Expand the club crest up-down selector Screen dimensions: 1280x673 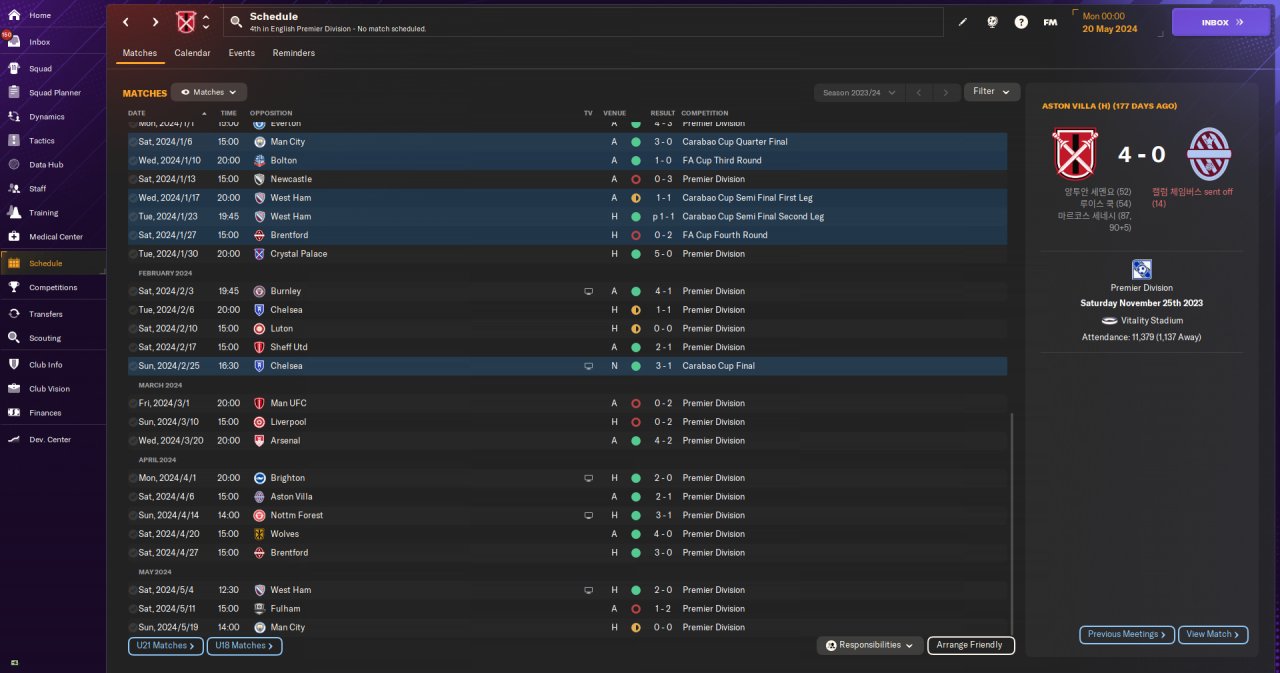tap(206, 22)
